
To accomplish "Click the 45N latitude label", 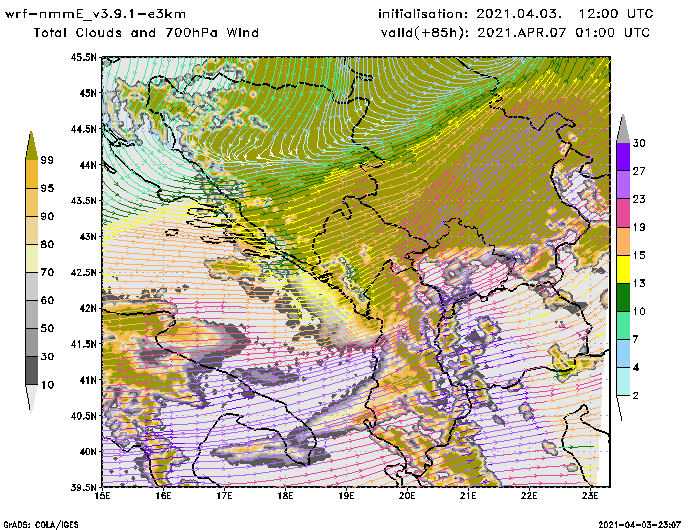I will tap(88, 93).
